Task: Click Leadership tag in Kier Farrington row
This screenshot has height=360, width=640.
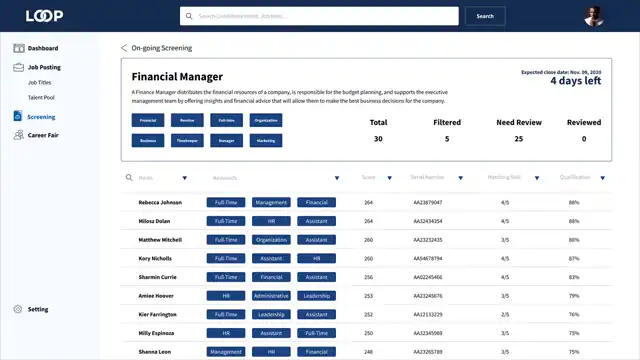Action: tap(271, 315)
